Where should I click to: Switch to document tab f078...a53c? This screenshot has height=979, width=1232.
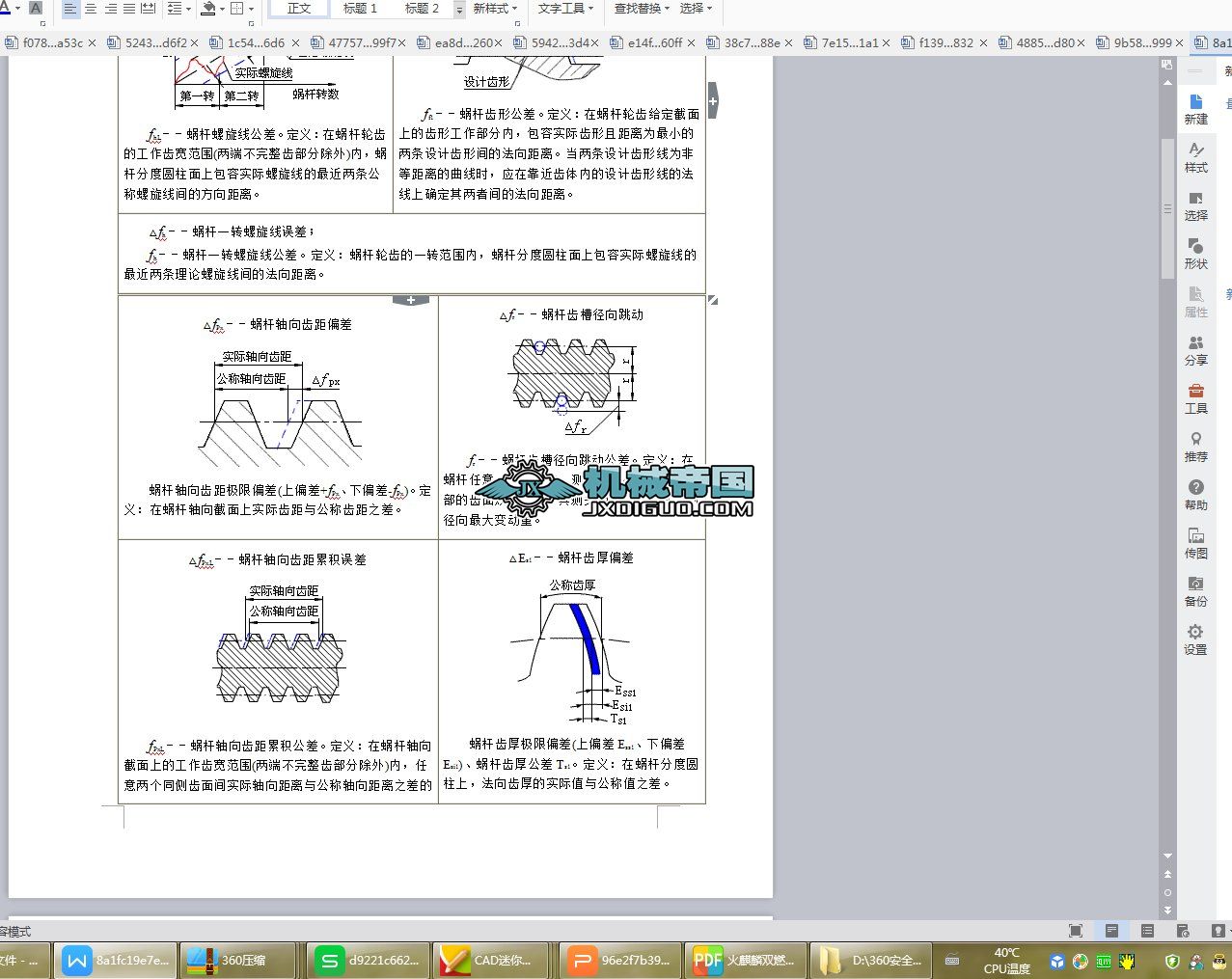click(52, 42)
